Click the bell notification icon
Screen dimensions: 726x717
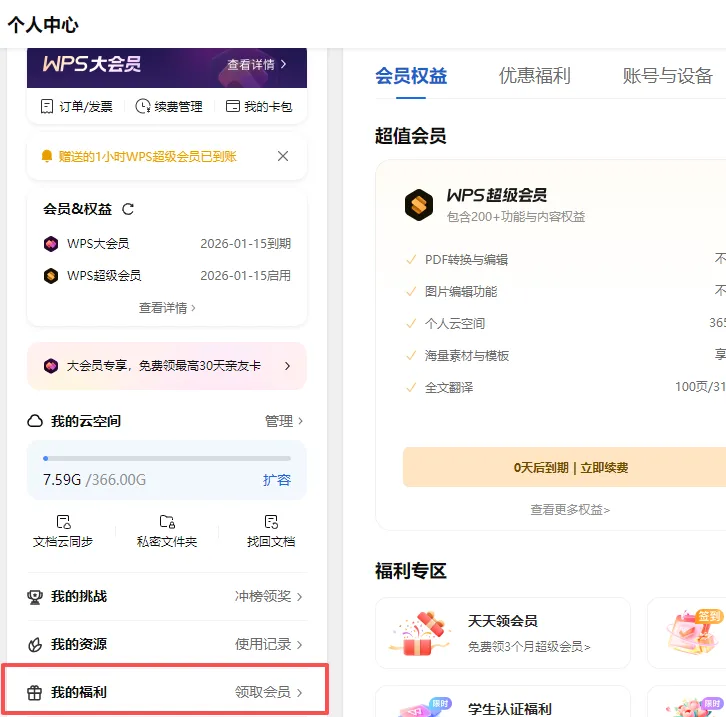click(47, 156)
